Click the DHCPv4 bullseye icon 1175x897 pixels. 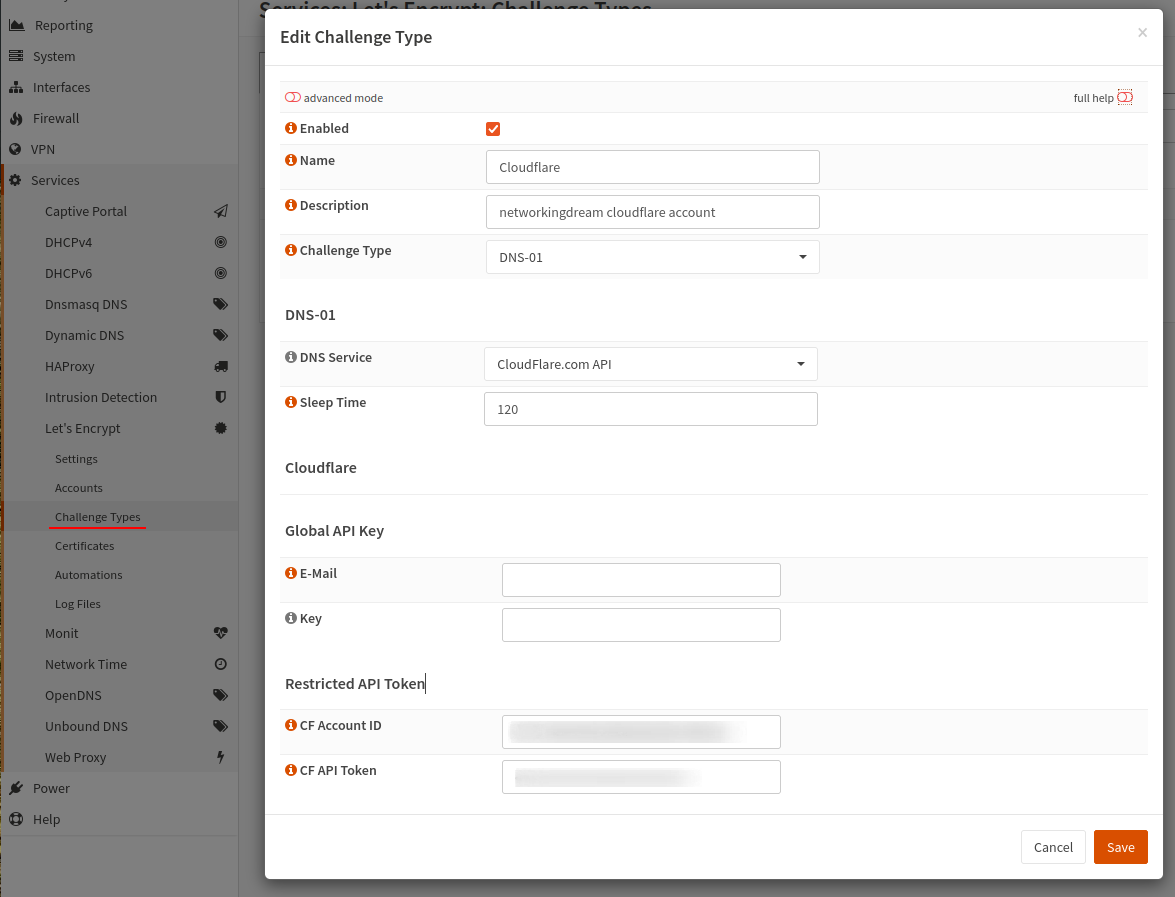tap(220, 242)
